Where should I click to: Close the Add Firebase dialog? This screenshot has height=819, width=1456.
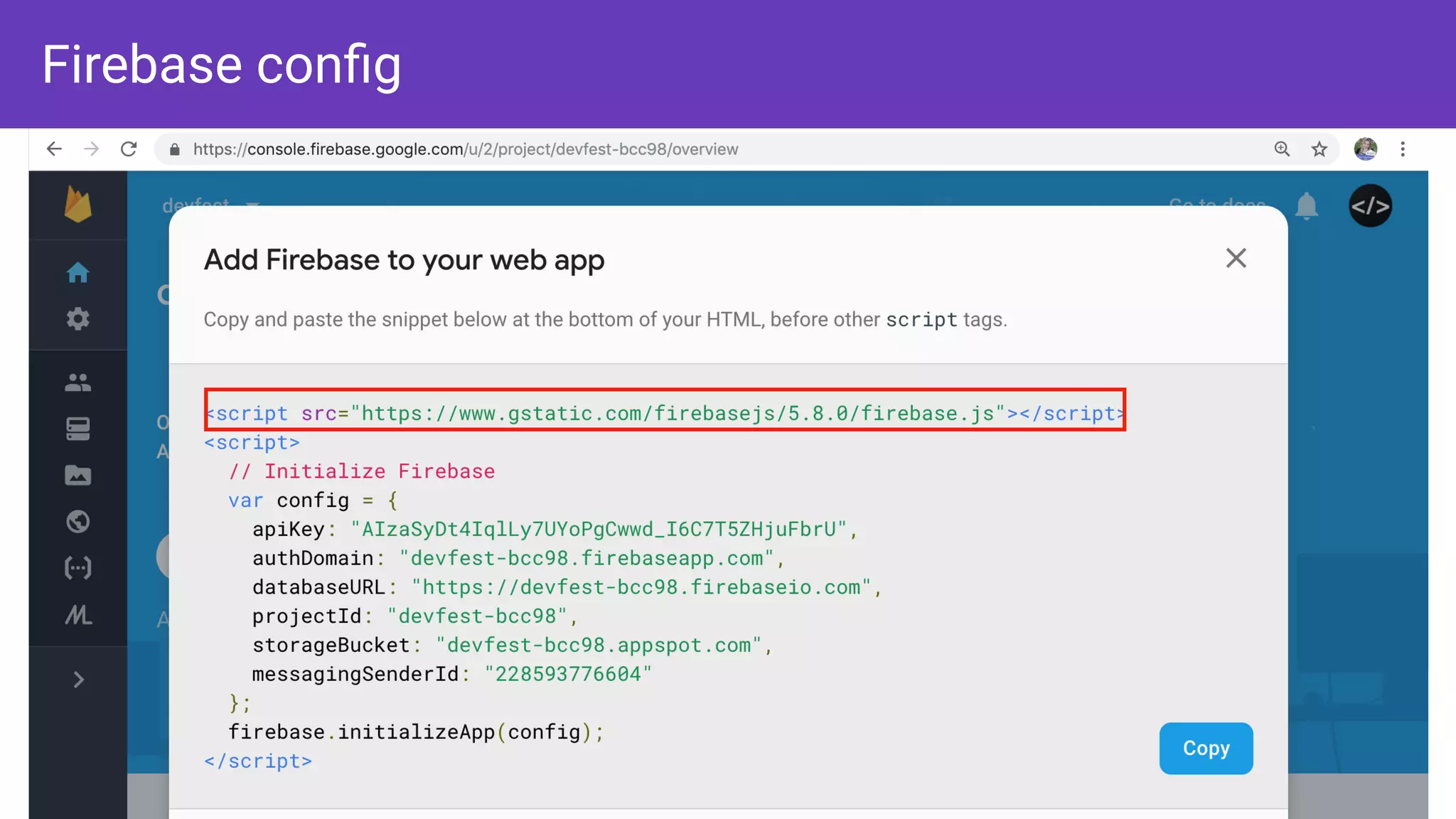1236,258
